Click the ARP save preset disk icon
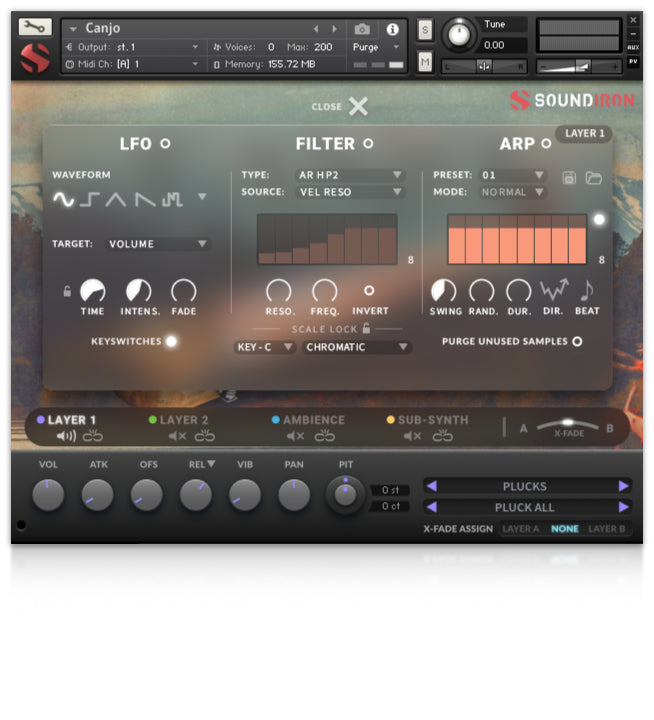Image resolution: width=654 pixels, height=720 pixels. pyautogui.click(x=569, y=177)
